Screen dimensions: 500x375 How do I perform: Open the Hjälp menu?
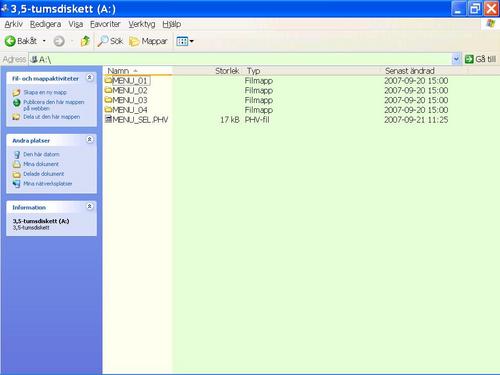[172, 24]
